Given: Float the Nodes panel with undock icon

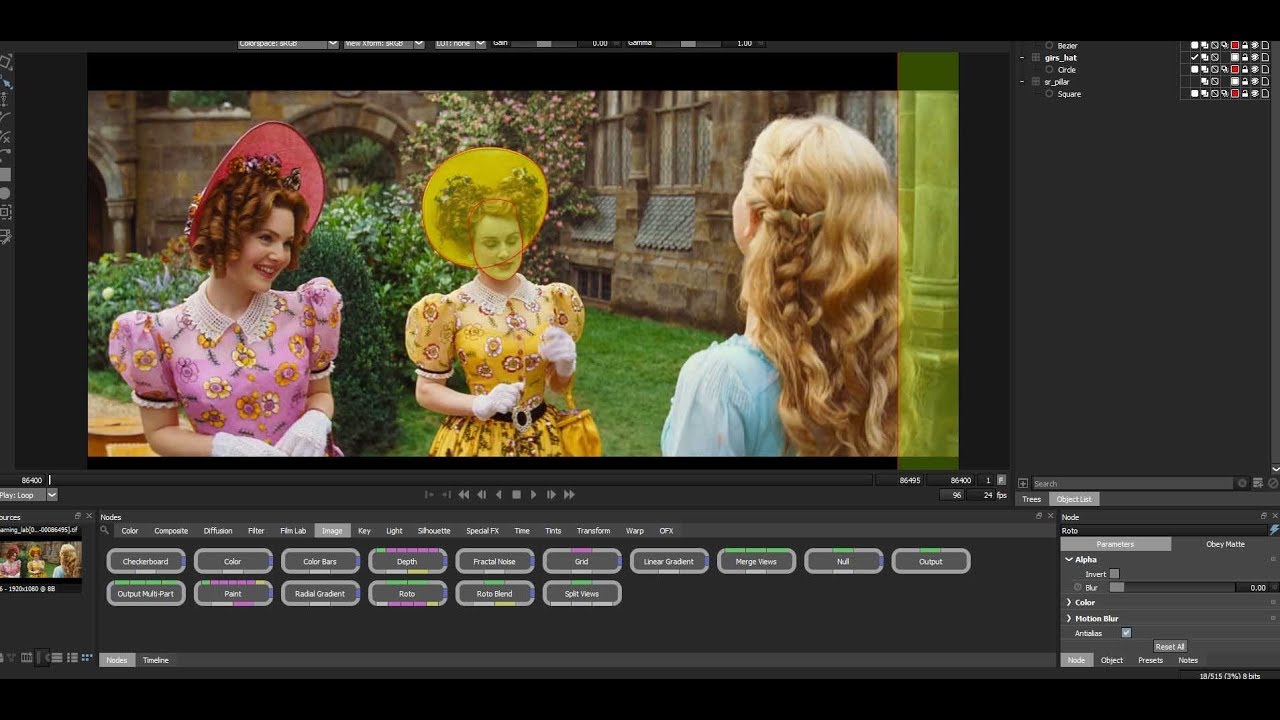Looking at the screenshot, I should pos(1039,516).
